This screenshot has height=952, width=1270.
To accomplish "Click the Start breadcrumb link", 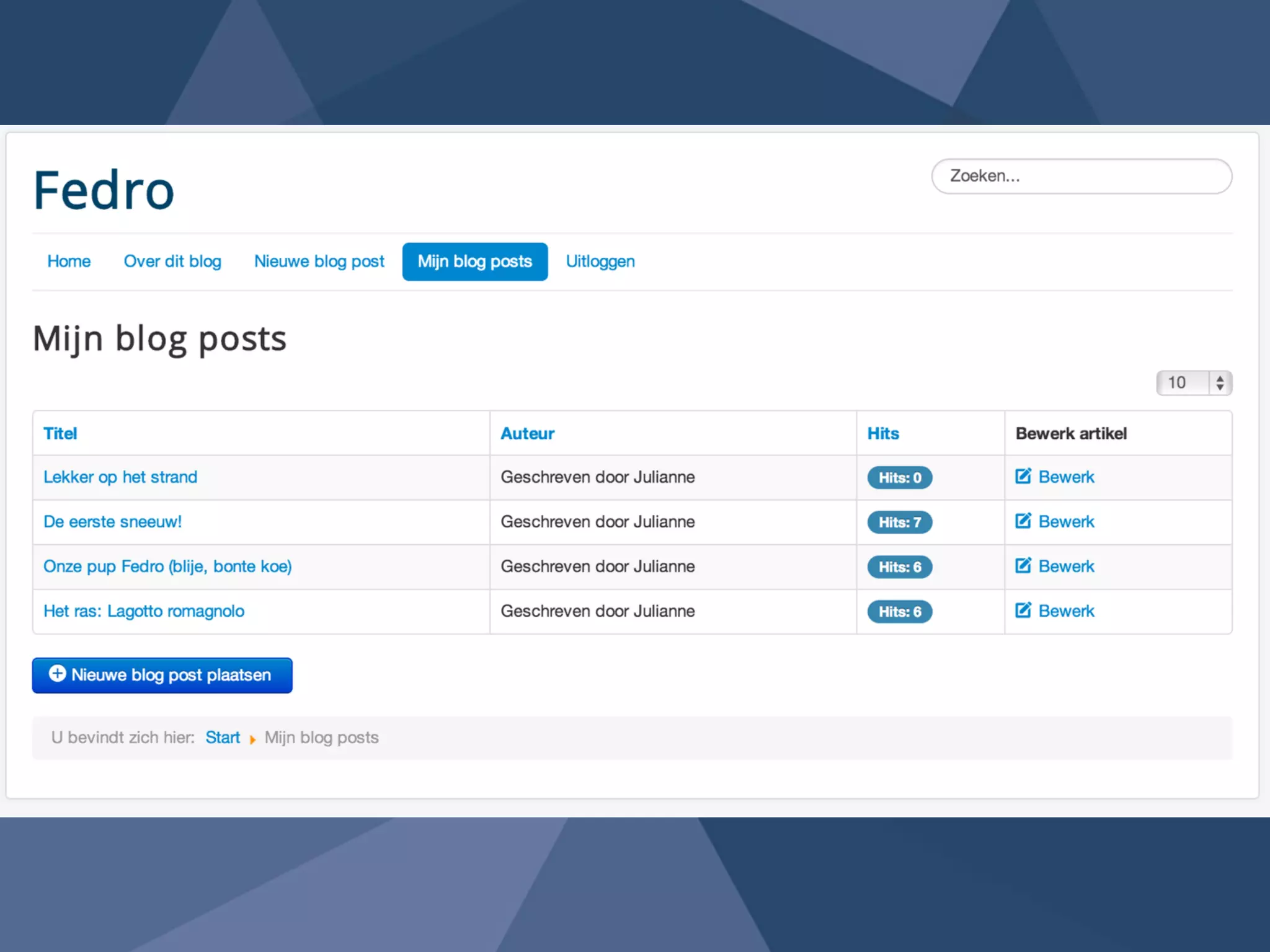I will coord(222,737).
